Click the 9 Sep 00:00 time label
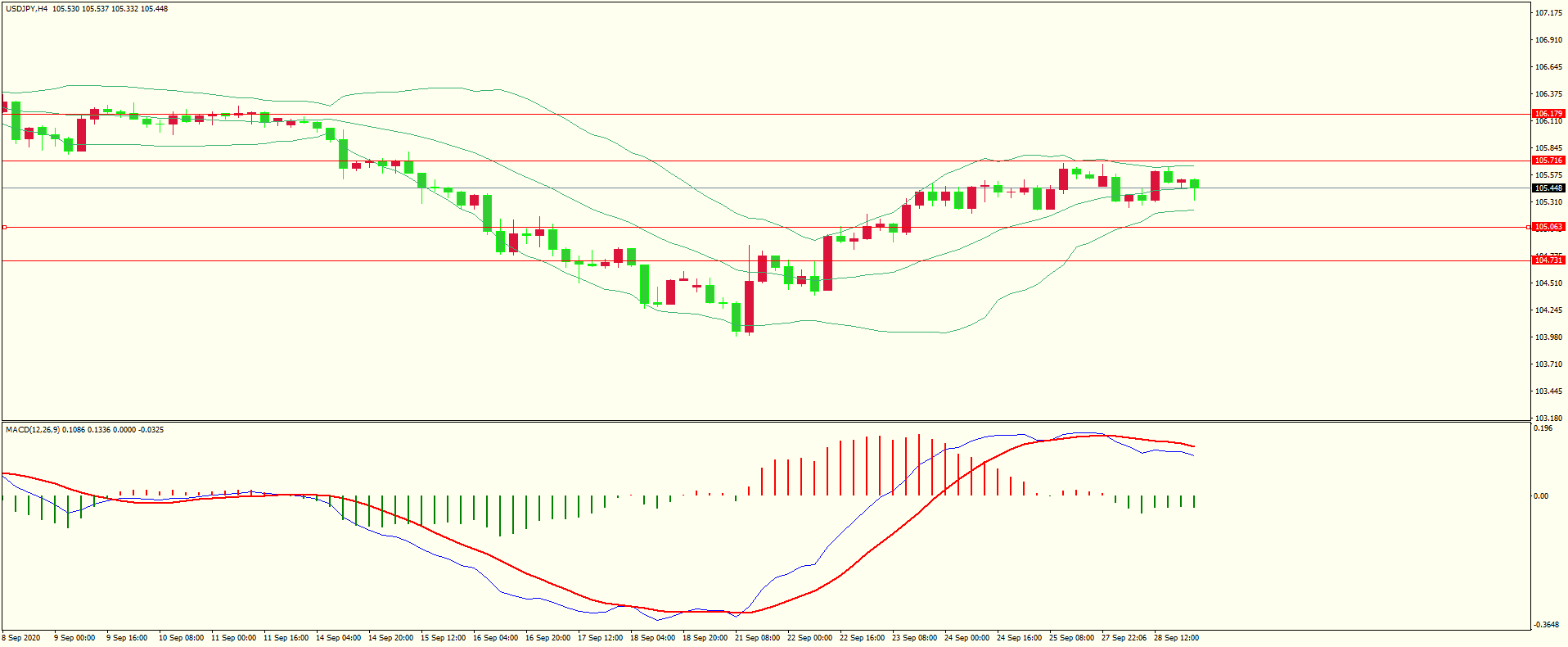1568x647 pixels. click(74, 638)
